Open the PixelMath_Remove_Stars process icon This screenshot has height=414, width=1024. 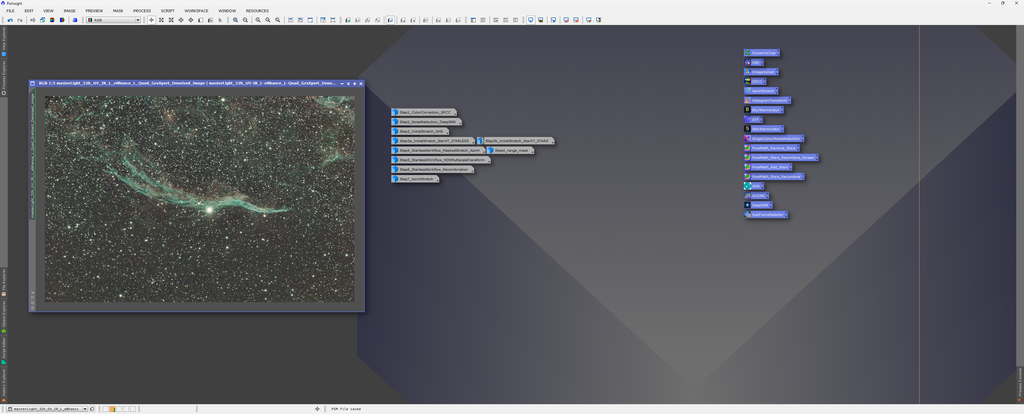(772, 148)
